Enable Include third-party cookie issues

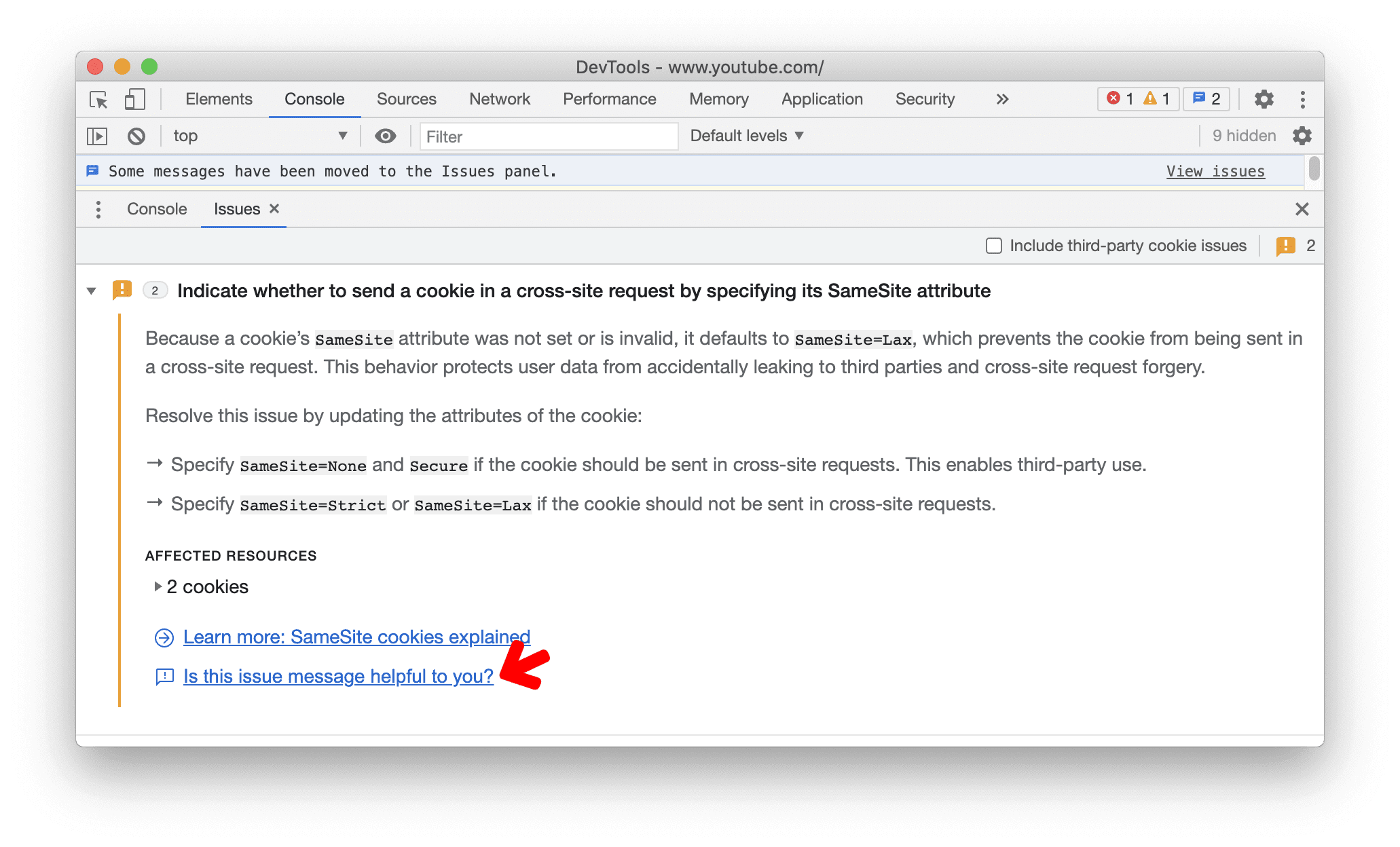997,245
